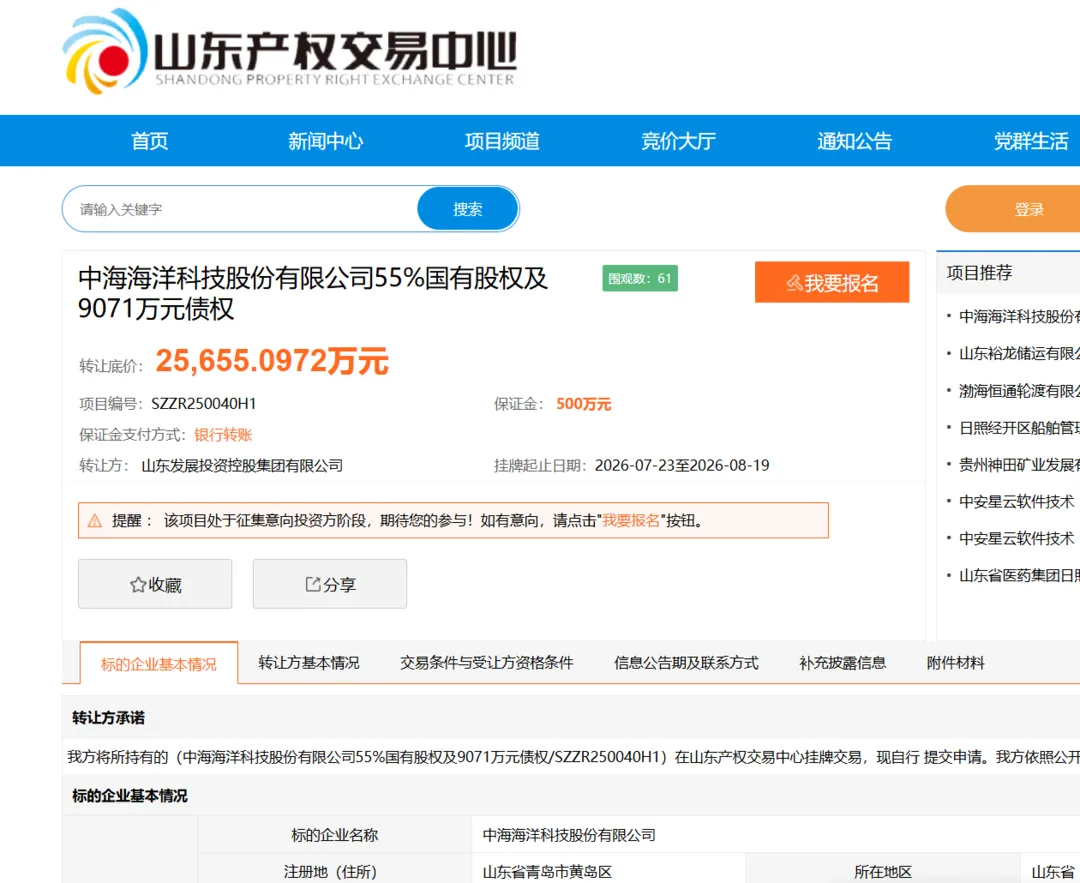Click the warning triangle icon in the reminder
This screenshot has height=883, width=1080.
coord(95,521)
